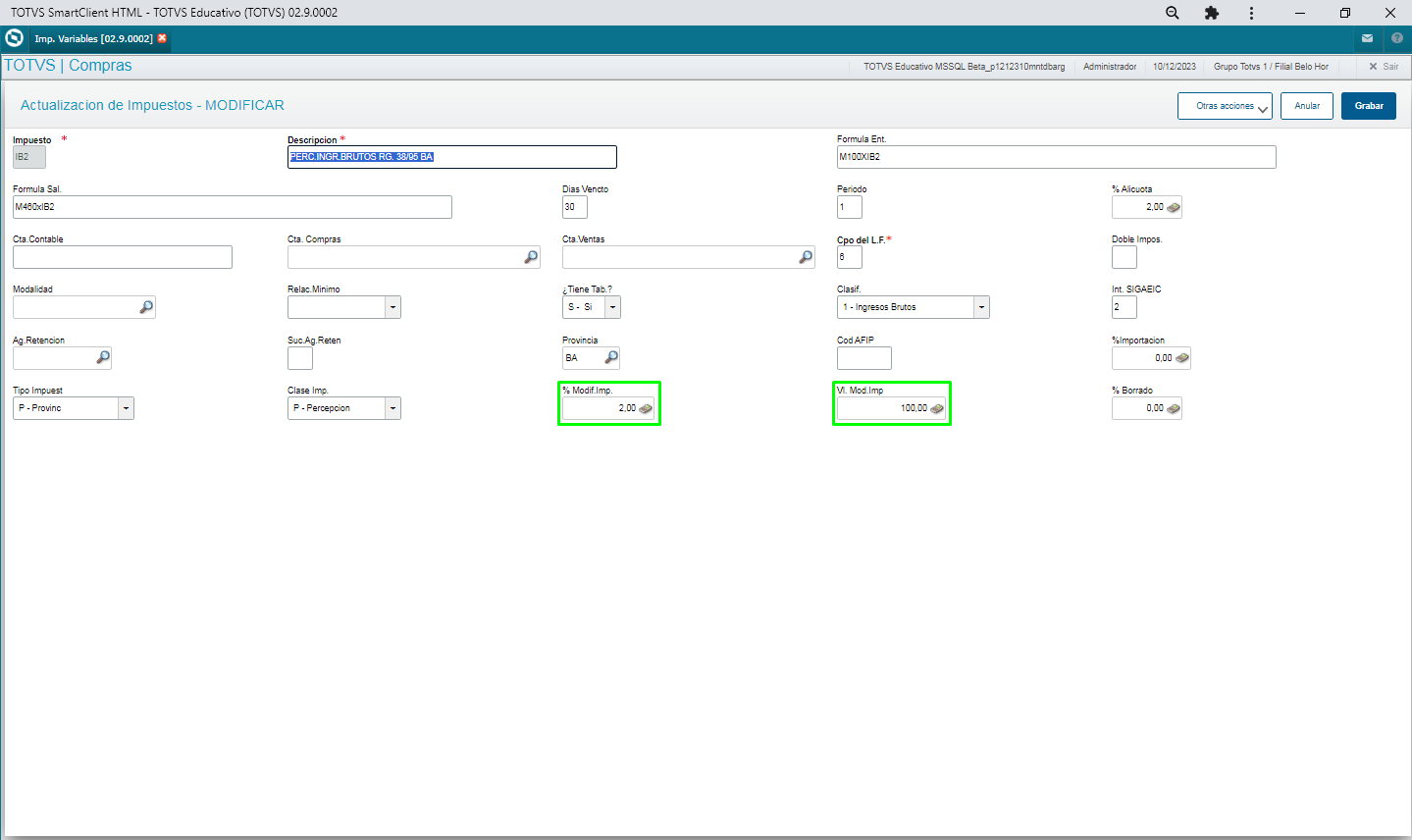Close the Imp. Variables tab
The width and height of the screenshot is (1412, 840).
point(162,38)
